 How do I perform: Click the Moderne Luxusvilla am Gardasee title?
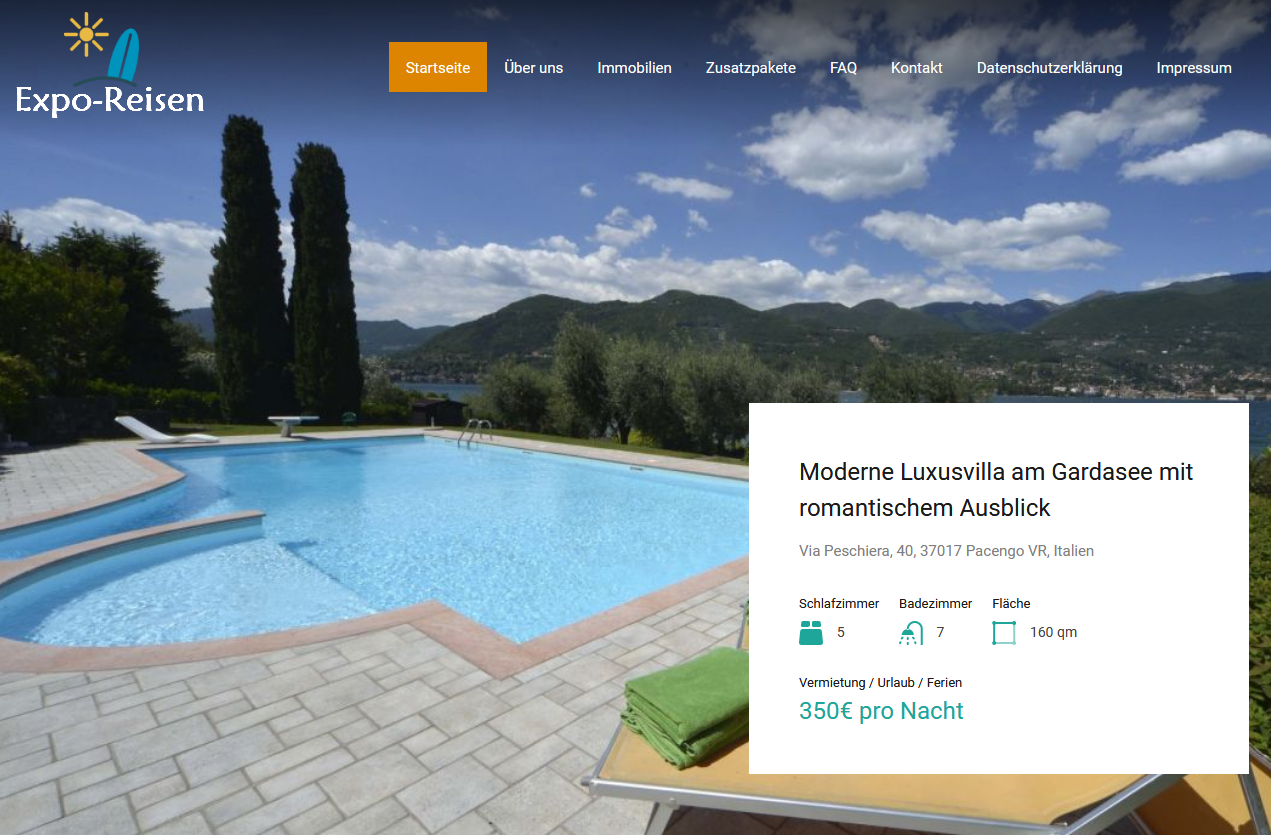coord(996,489)
